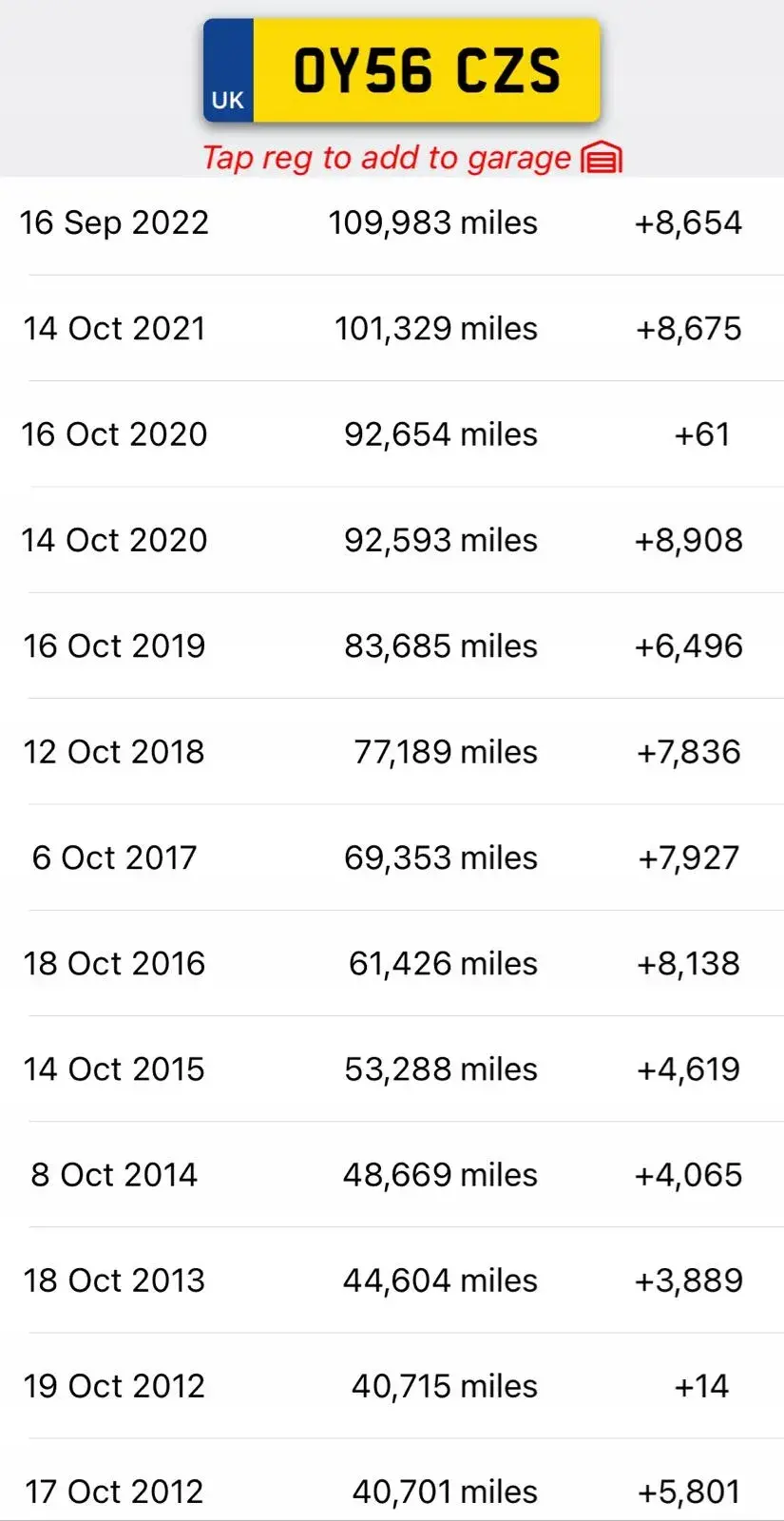This screenshot has height=1521, width=784.
Task: Tap the OY56 CZS registration plate
Action: [402, 71]
